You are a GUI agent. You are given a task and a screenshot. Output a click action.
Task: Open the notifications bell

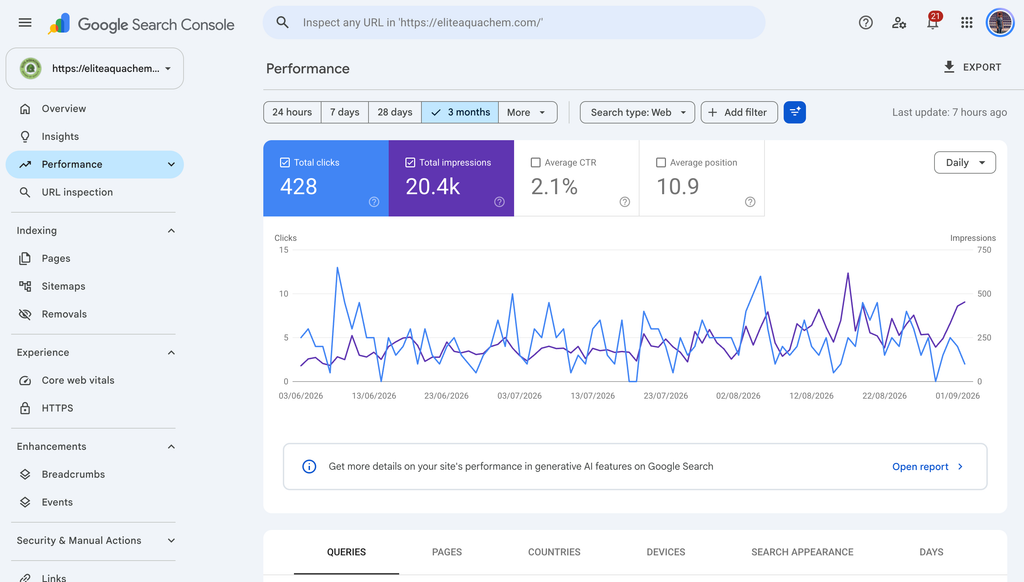[933, 23]
